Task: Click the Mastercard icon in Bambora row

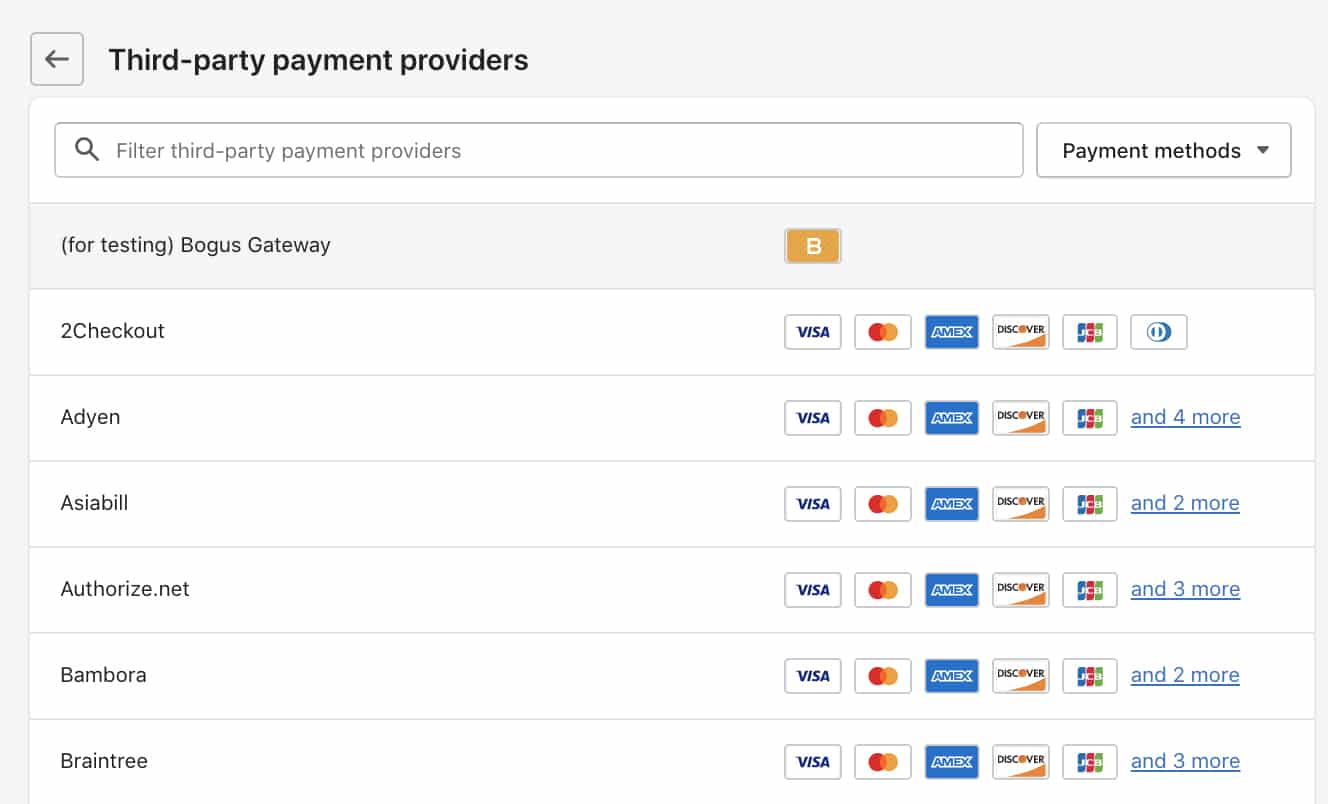Action: [x=883, y=676]
